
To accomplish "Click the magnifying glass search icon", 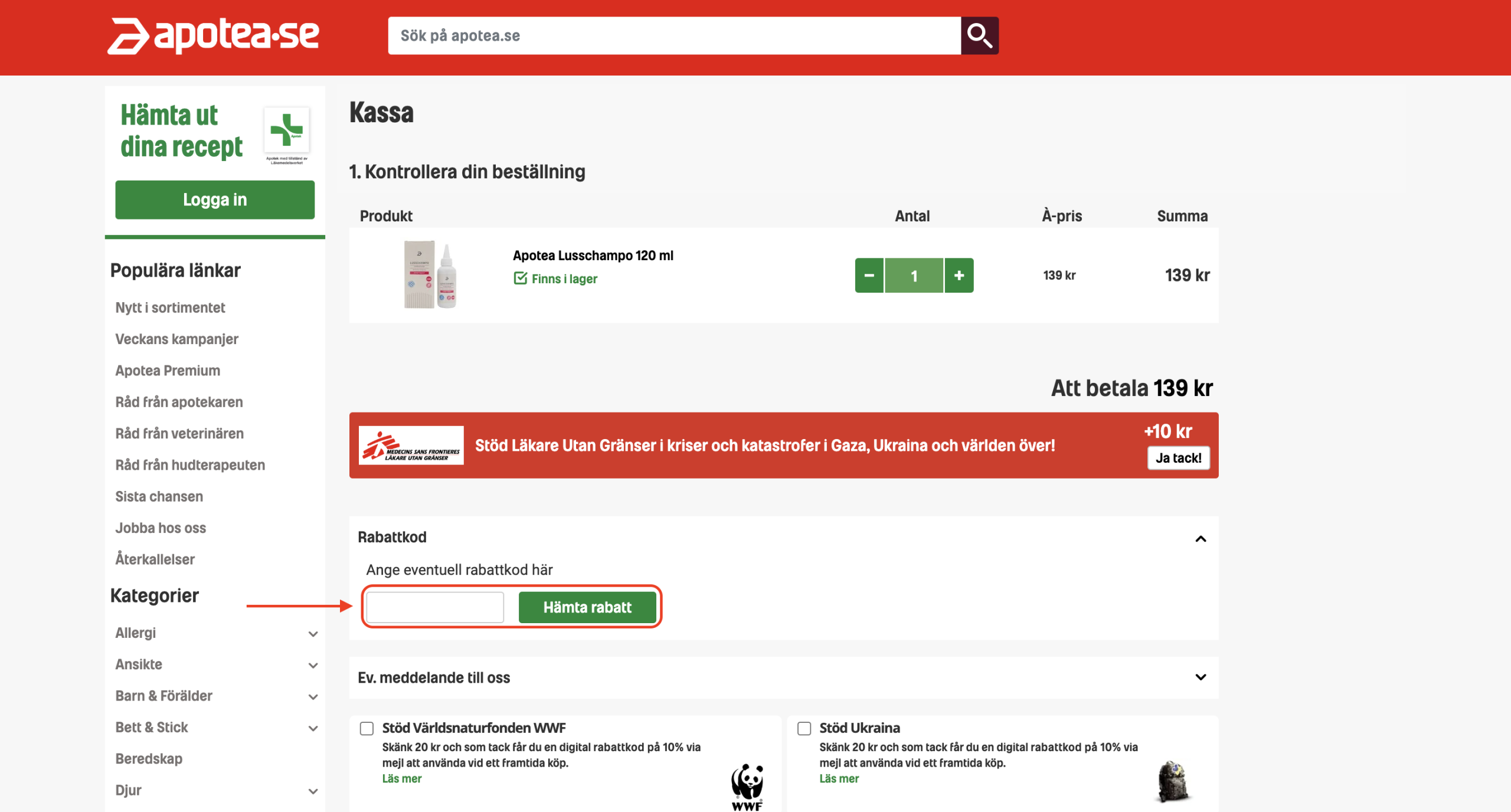I will pyautogui.click(x=979, y=35).
